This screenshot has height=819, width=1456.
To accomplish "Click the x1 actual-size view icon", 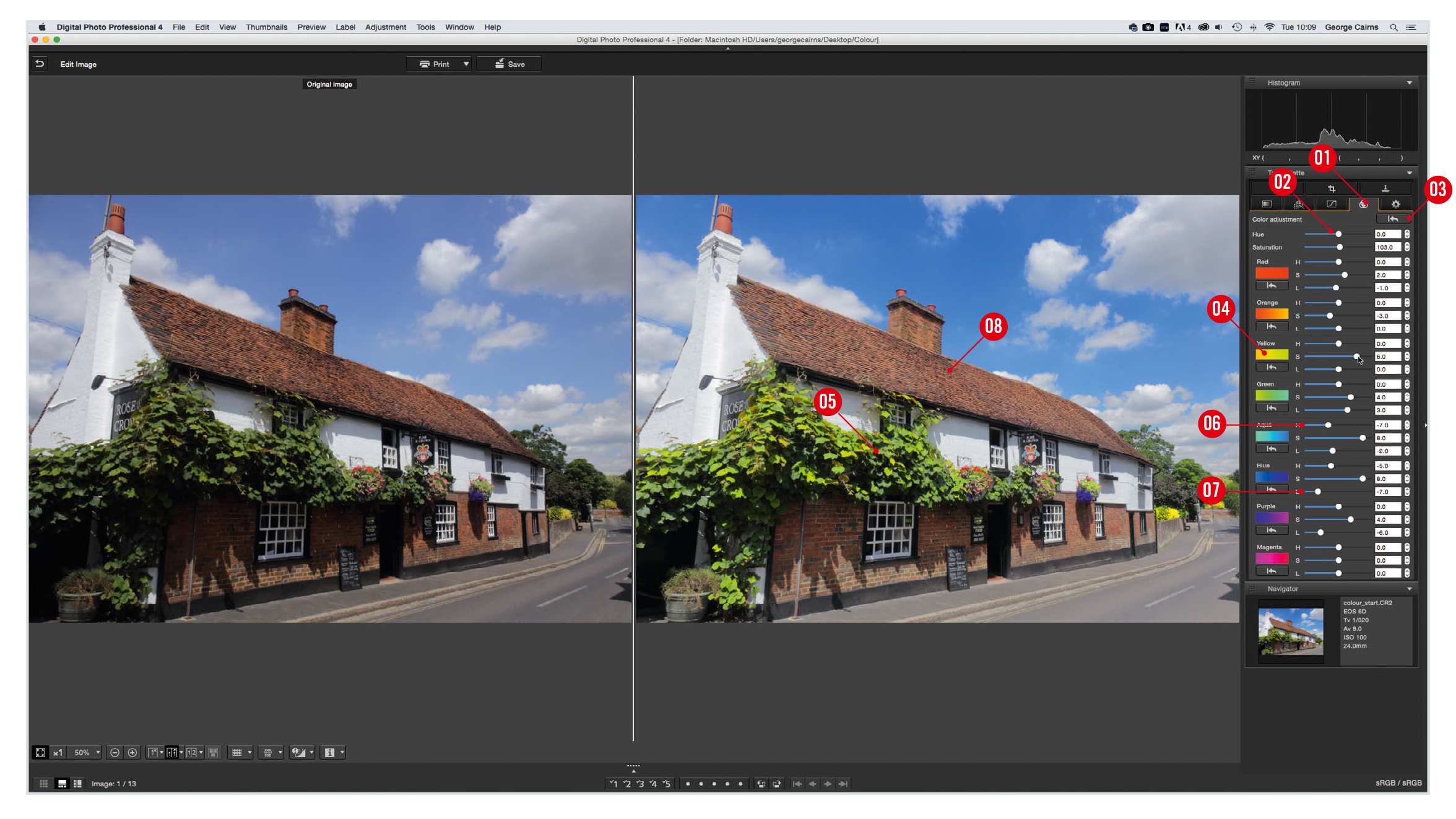I will tap(58, 752).
